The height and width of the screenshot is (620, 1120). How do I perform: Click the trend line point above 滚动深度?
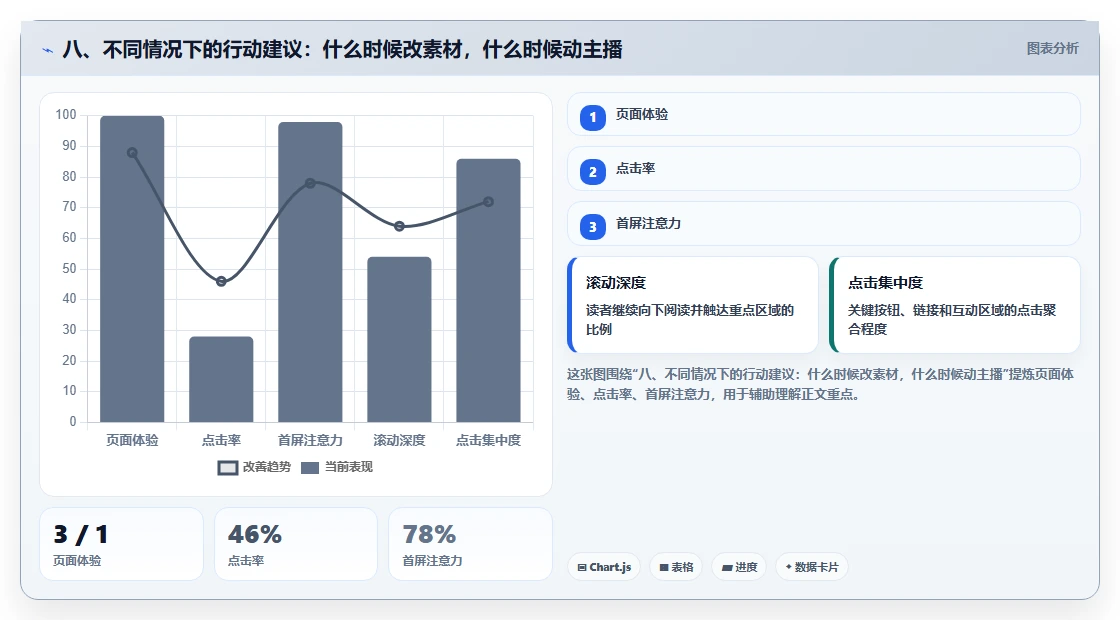[x=399, y=226]
